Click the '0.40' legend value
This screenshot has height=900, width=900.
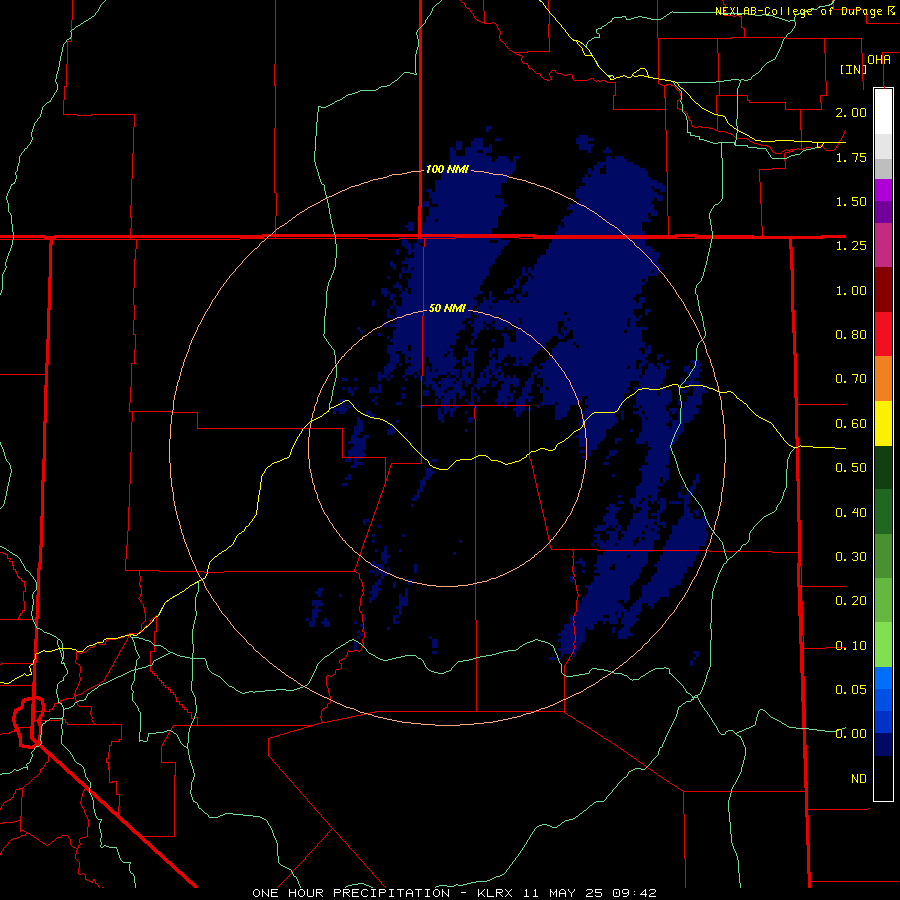point(851,513)
